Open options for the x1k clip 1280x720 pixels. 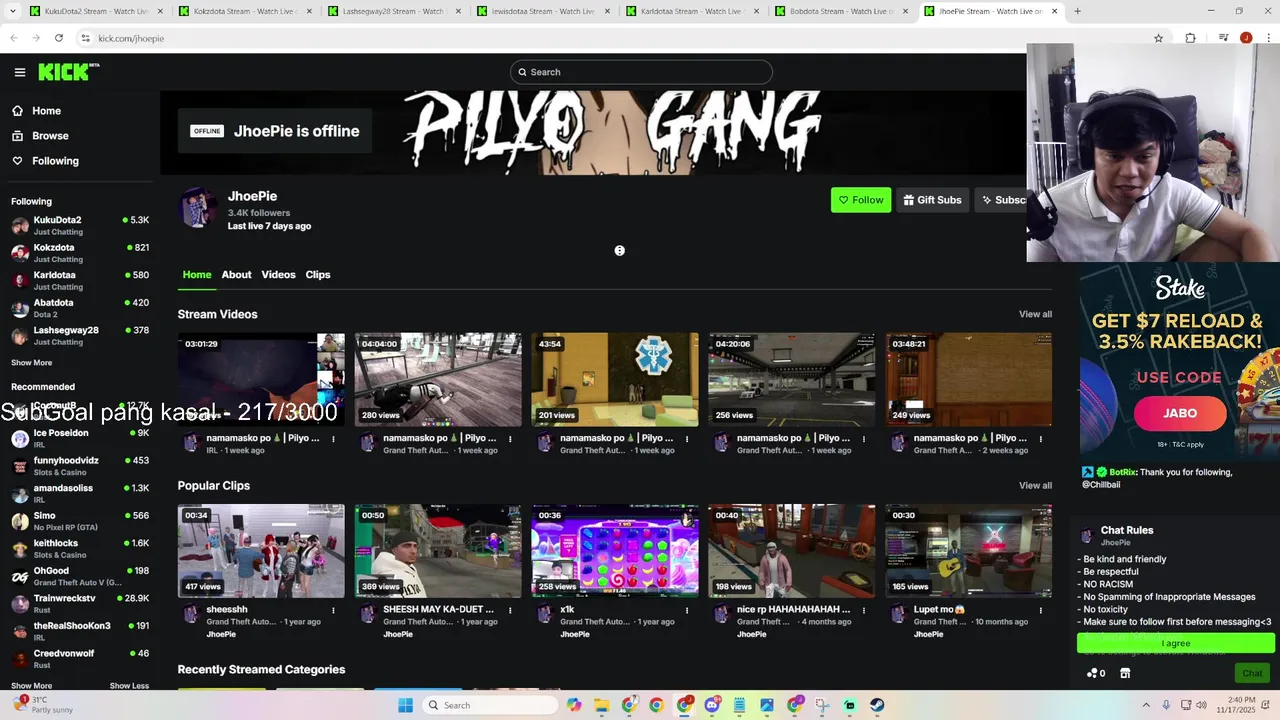point(687,610)
